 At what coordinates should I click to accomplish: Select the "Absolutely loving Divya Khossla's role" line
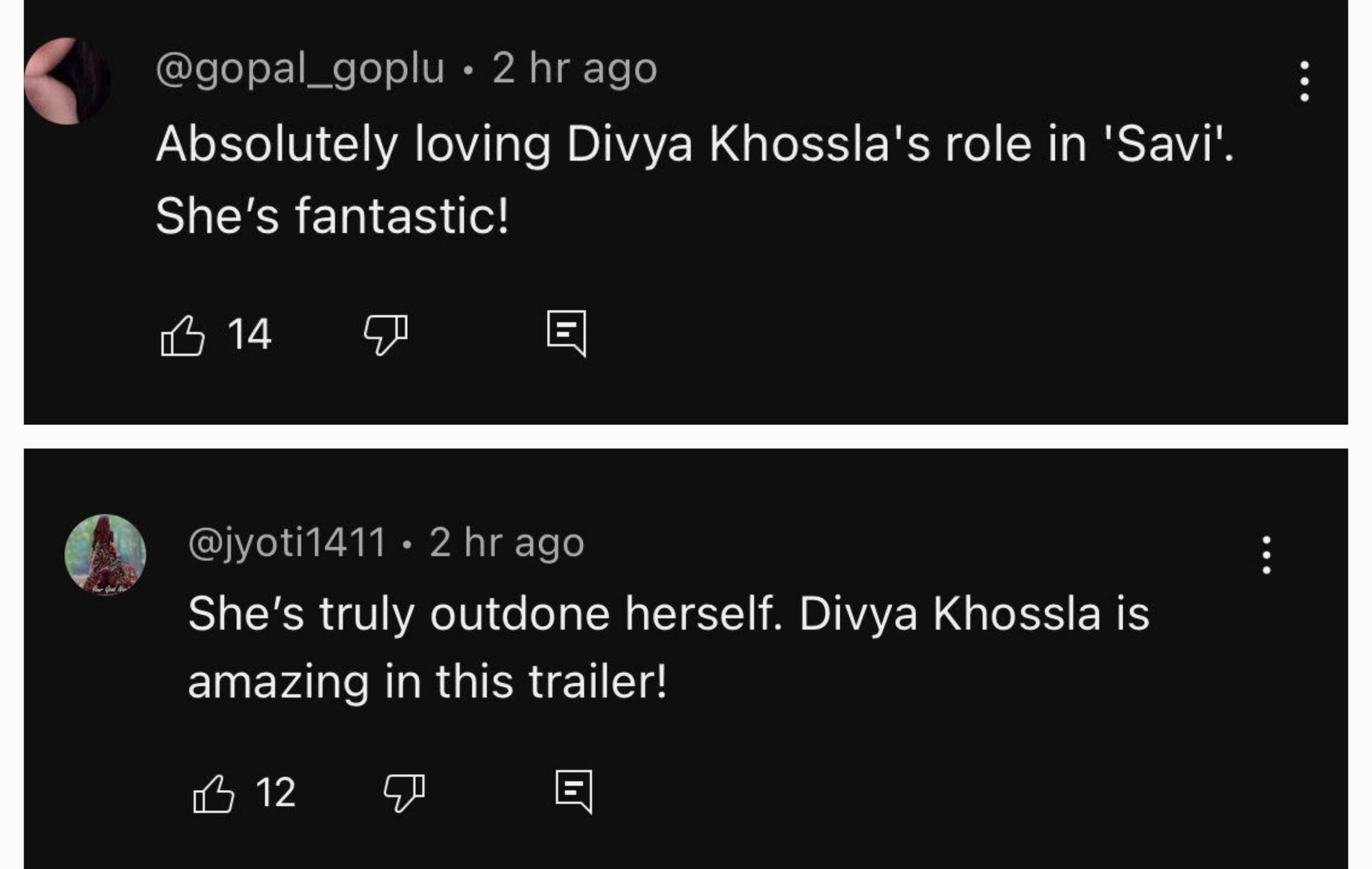pos(694,144)
